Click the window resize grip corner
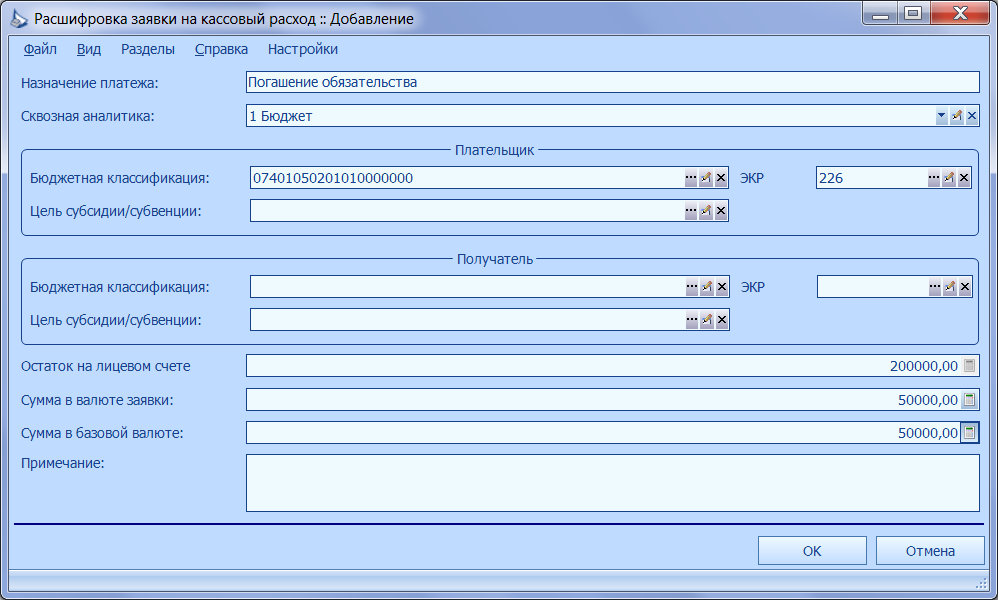 point(981,583)
